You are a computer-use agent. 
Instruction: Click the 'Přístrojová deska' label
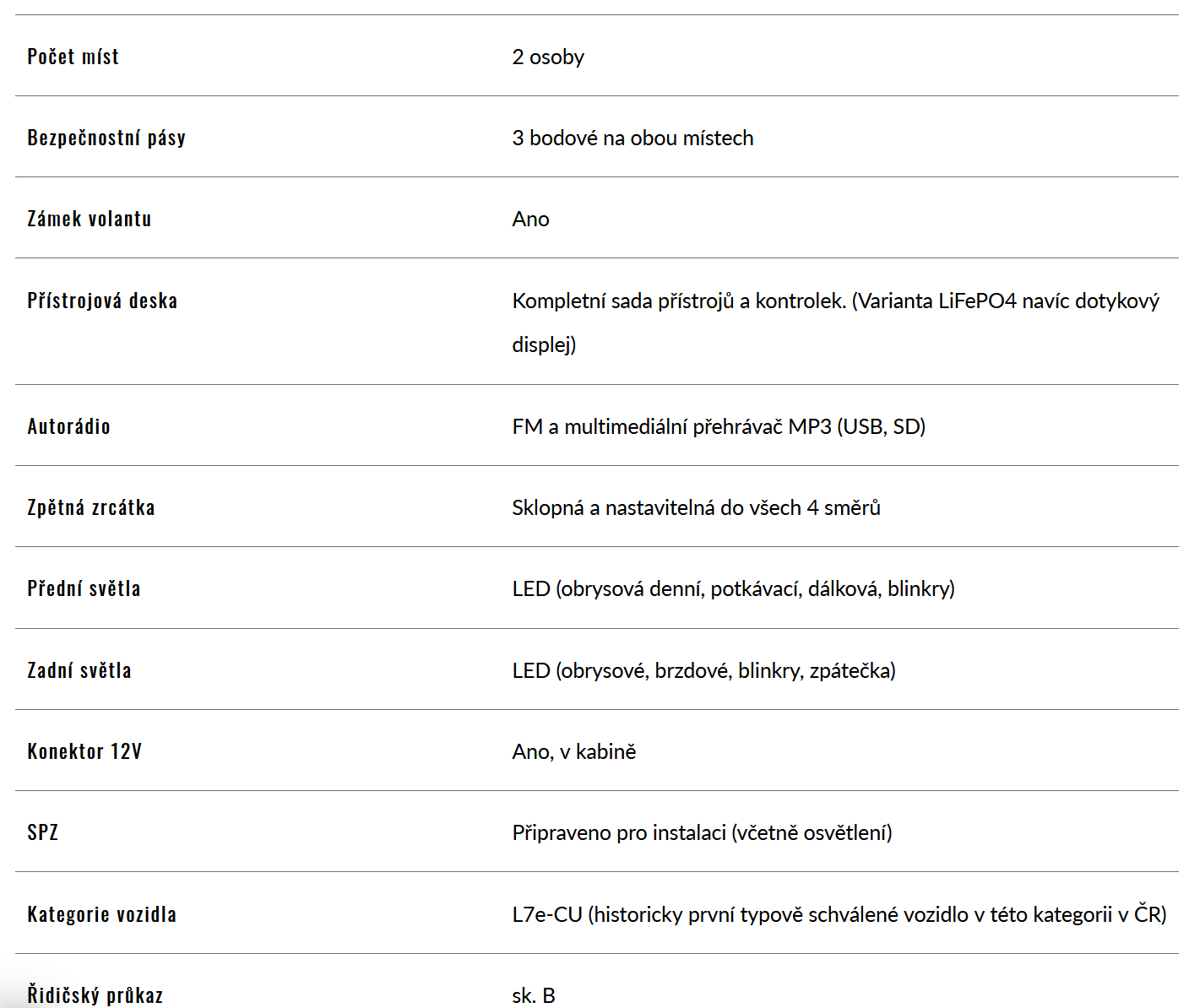(102, 301)
